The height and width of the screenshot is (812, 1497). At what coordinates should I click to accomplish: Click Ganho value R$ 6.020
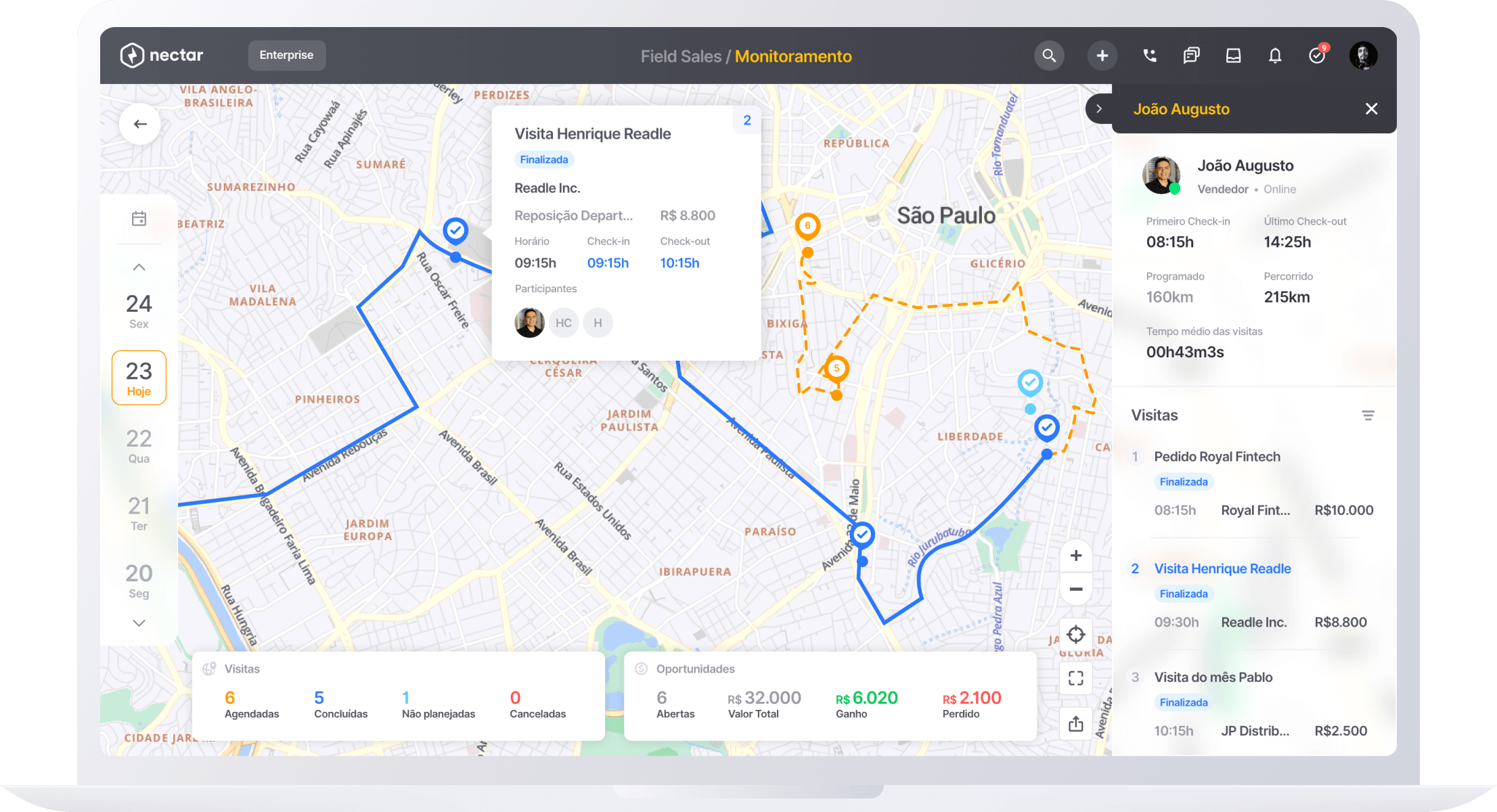(x=867, y=698)
